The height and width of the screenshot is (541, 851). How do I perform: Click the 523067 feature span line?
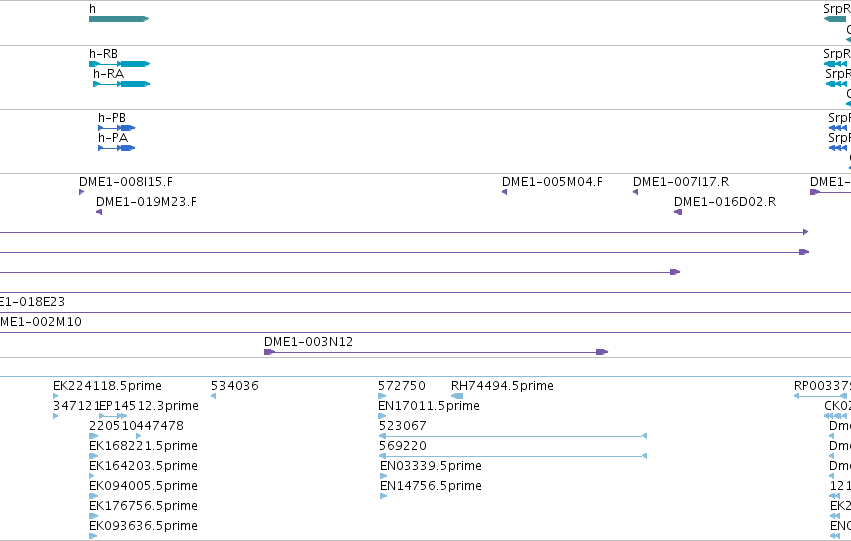tap(513, 436)
